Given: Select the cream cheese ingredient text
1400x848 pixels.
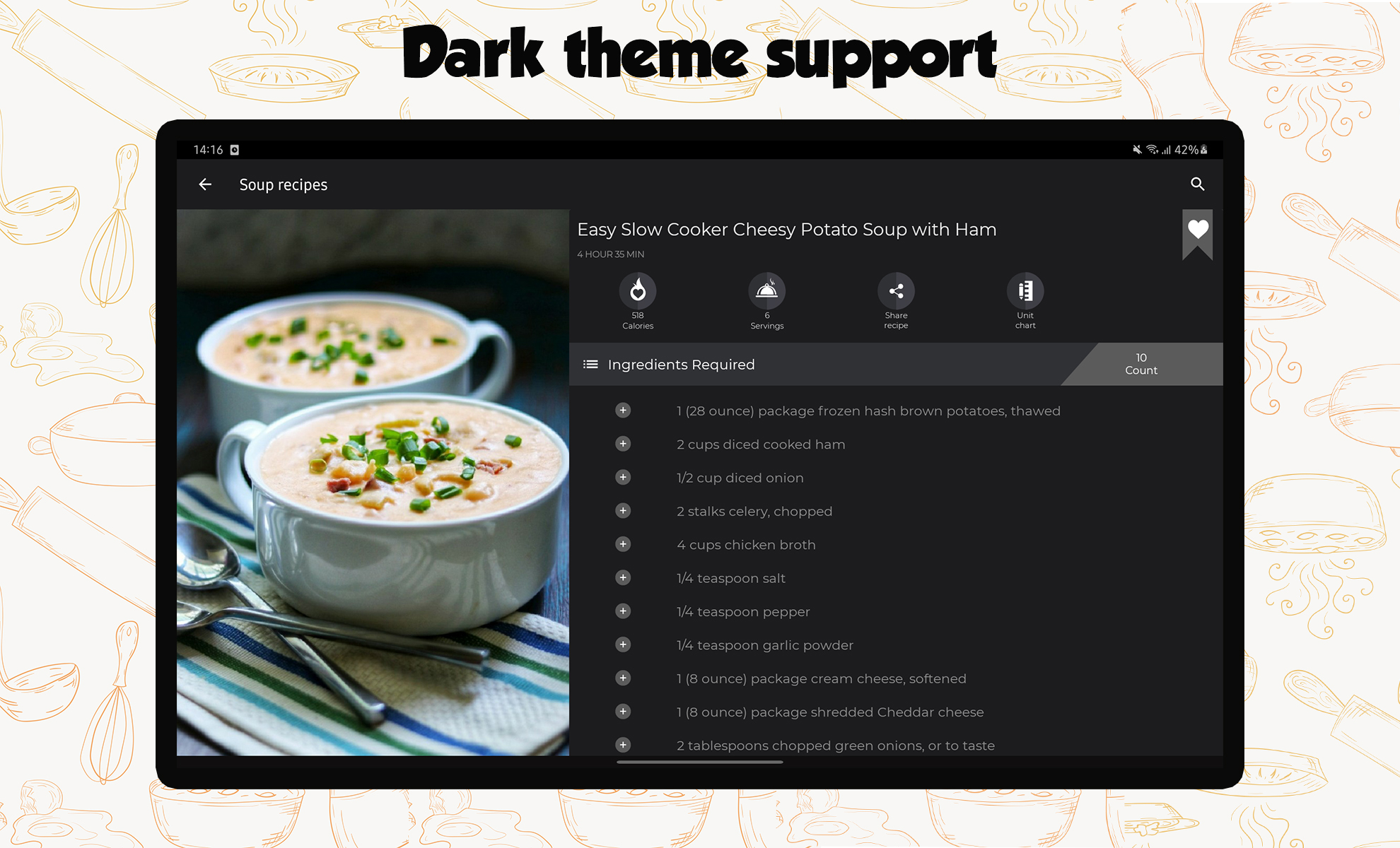Looking at the screenshot, I should [x=821, y=678].
